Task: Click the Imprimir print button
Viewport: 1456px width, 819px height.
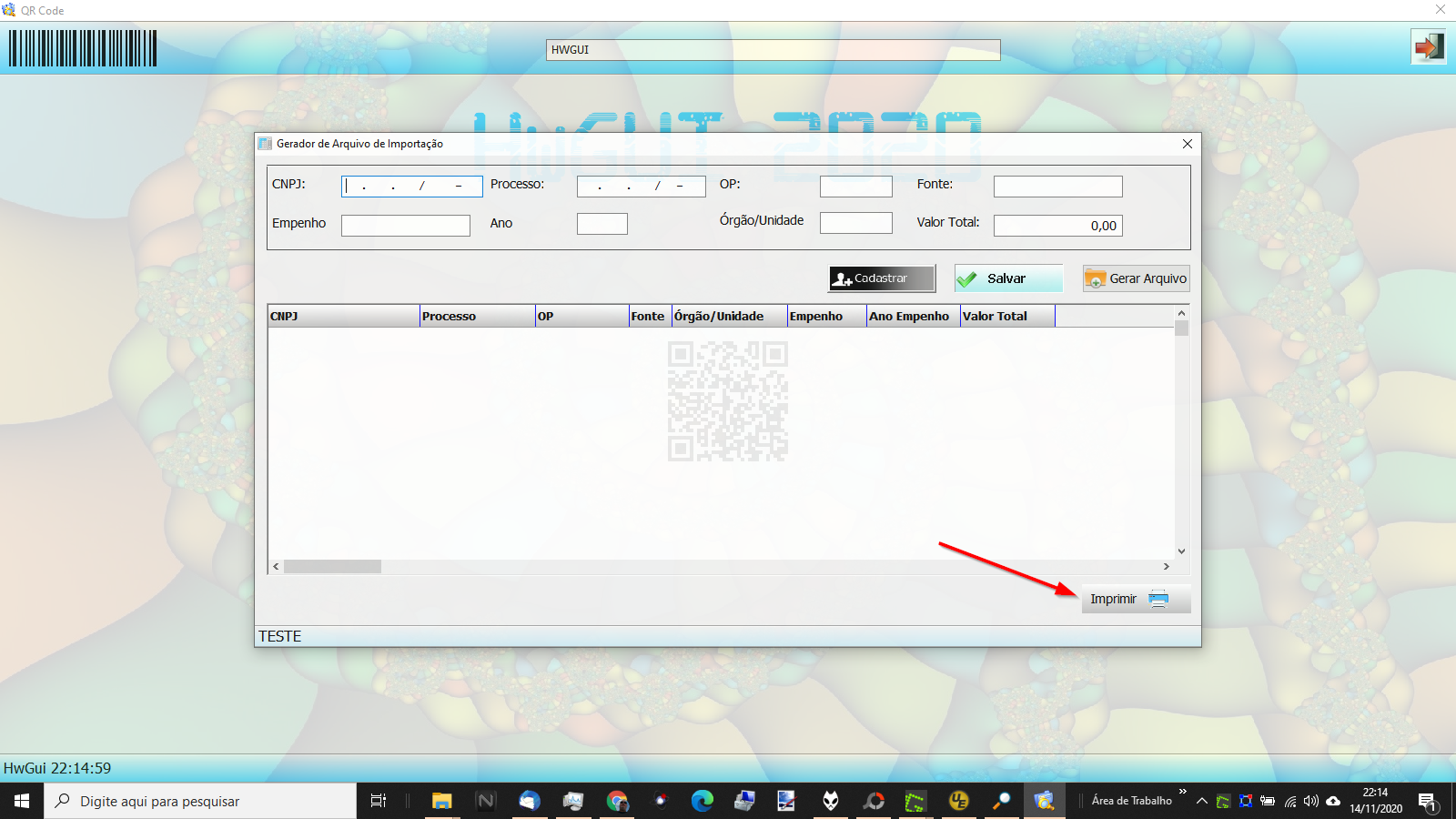Action: 1136,599
